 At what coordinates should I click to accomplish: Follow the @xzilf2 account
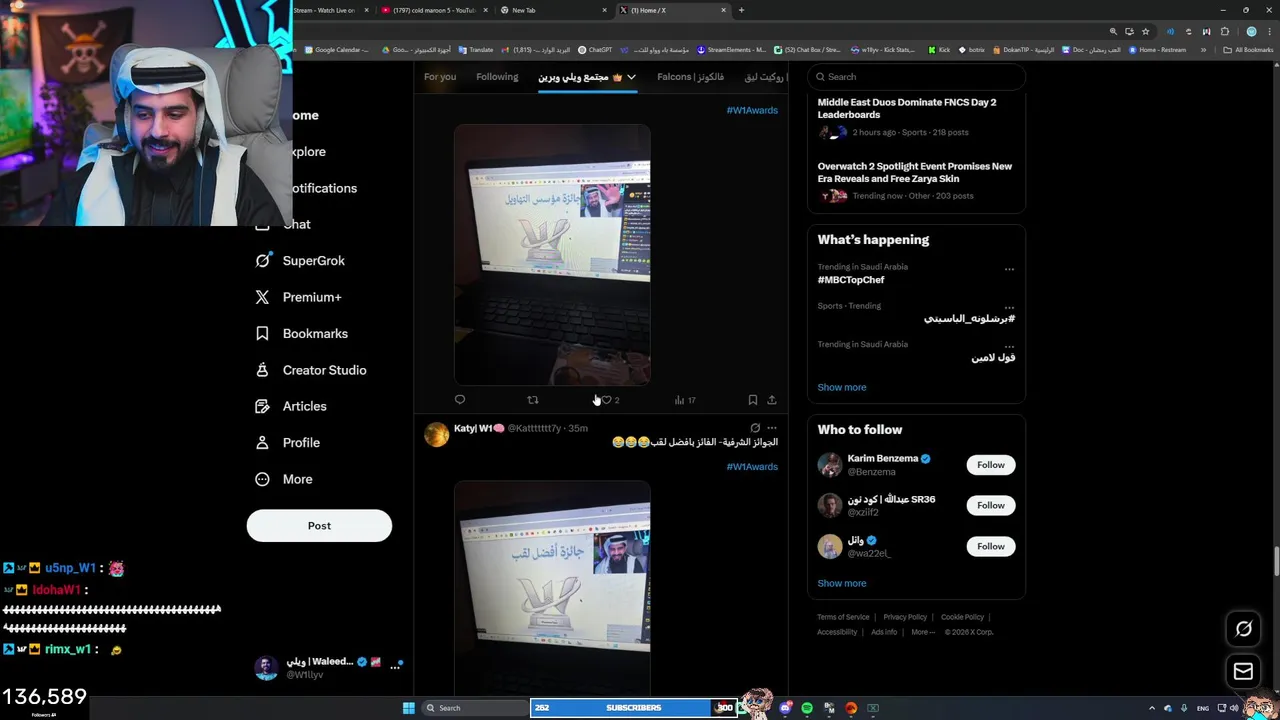click(x=991, y=505)
